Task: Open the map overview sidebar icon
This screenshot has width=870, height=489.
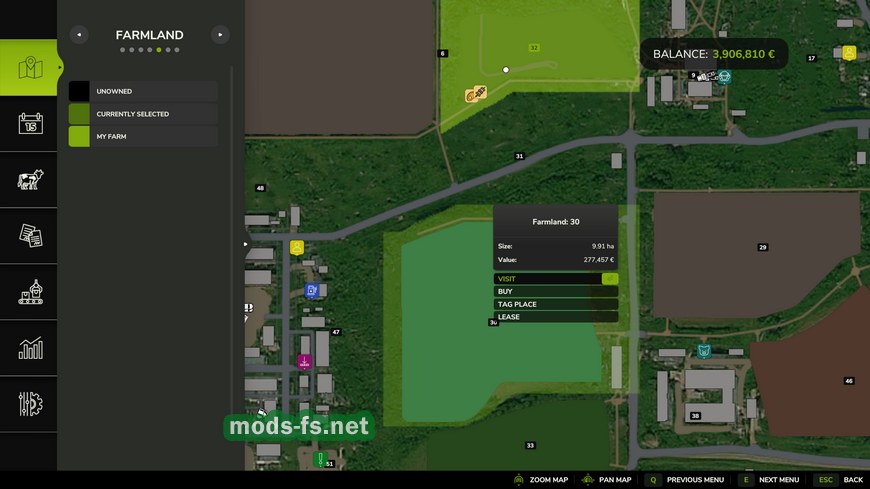Action: [29, 68]
